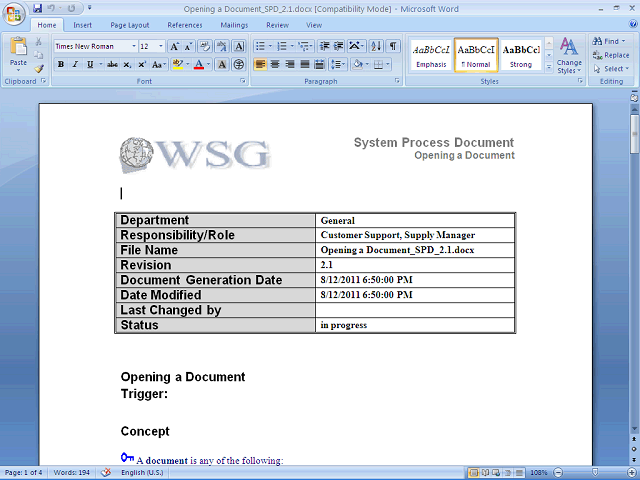
Task: Switch to Draft view
Action: [x=519, y=473]
